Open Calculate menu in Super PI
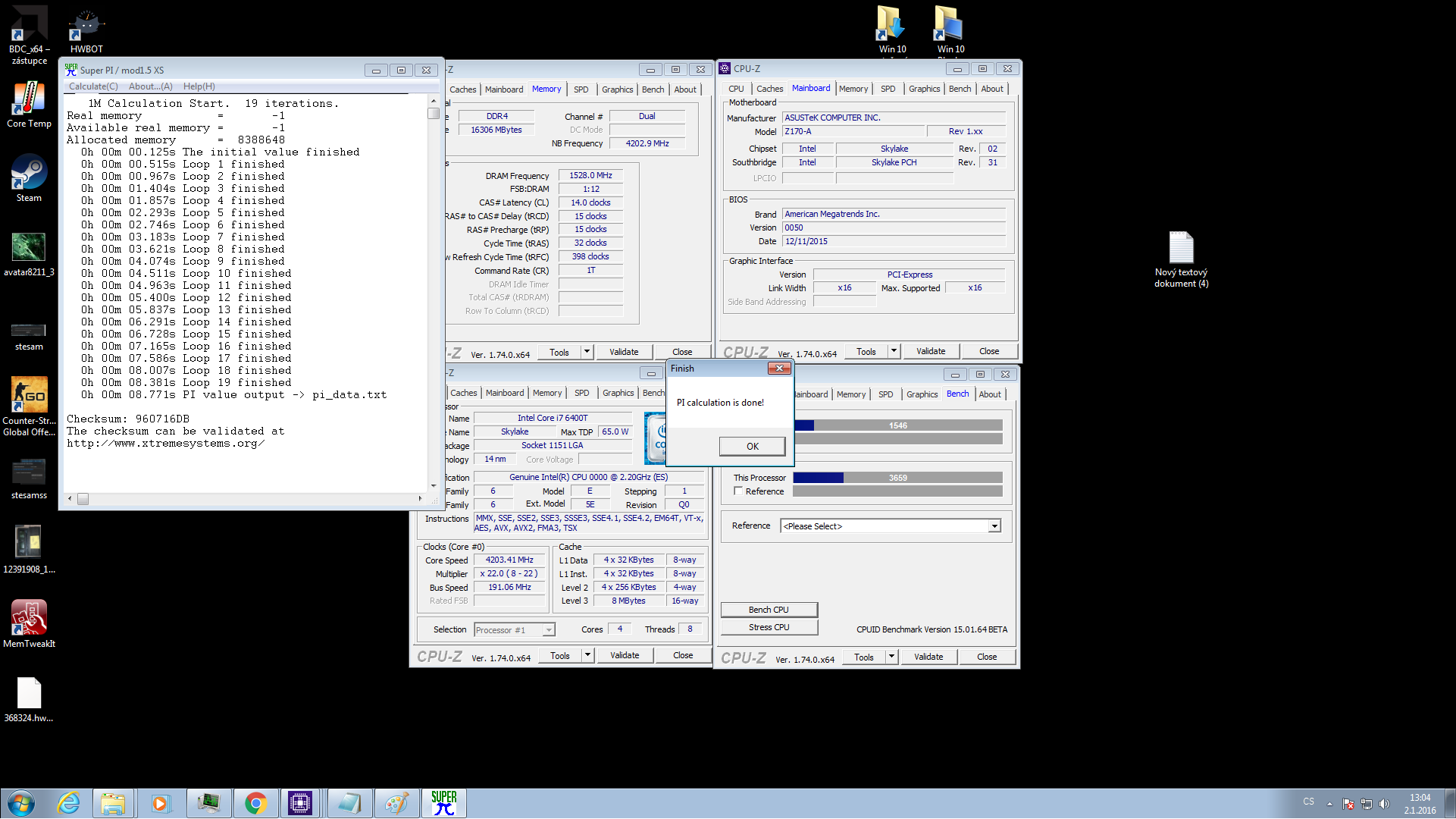1456x819 pixels. tap(93, 86)
